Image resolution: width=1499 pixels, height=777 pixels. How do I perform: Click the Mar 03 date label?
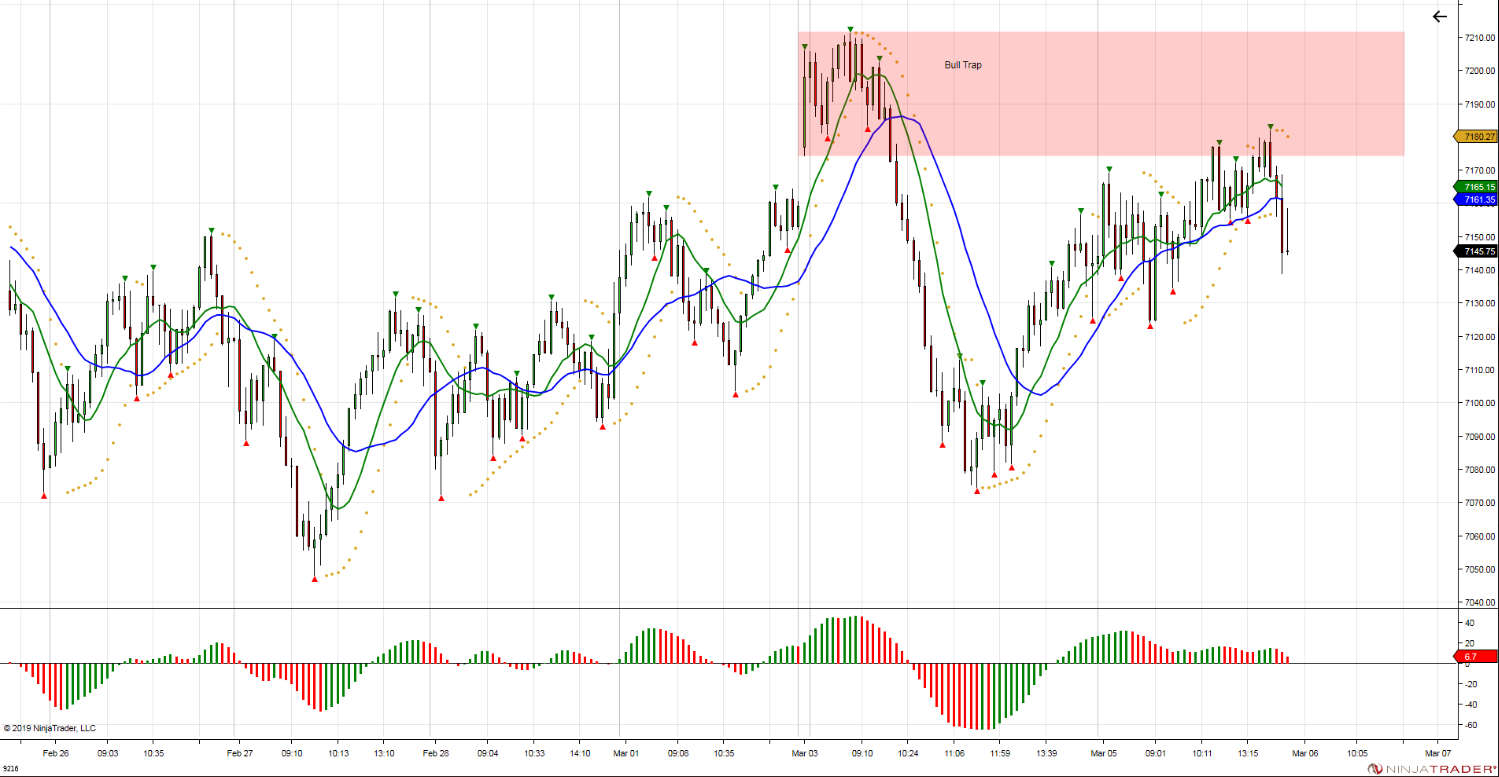point(806,753)
